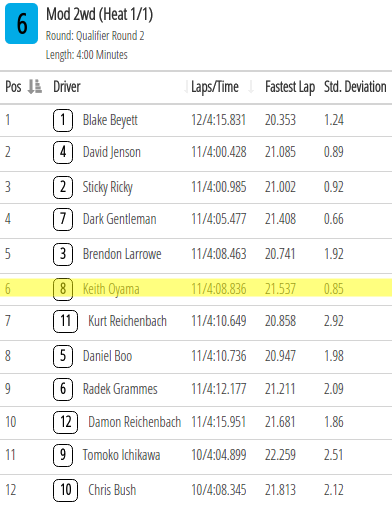Click car number 1 badge for Blake Beyett
392x510 pixels.
click(63, 120)
